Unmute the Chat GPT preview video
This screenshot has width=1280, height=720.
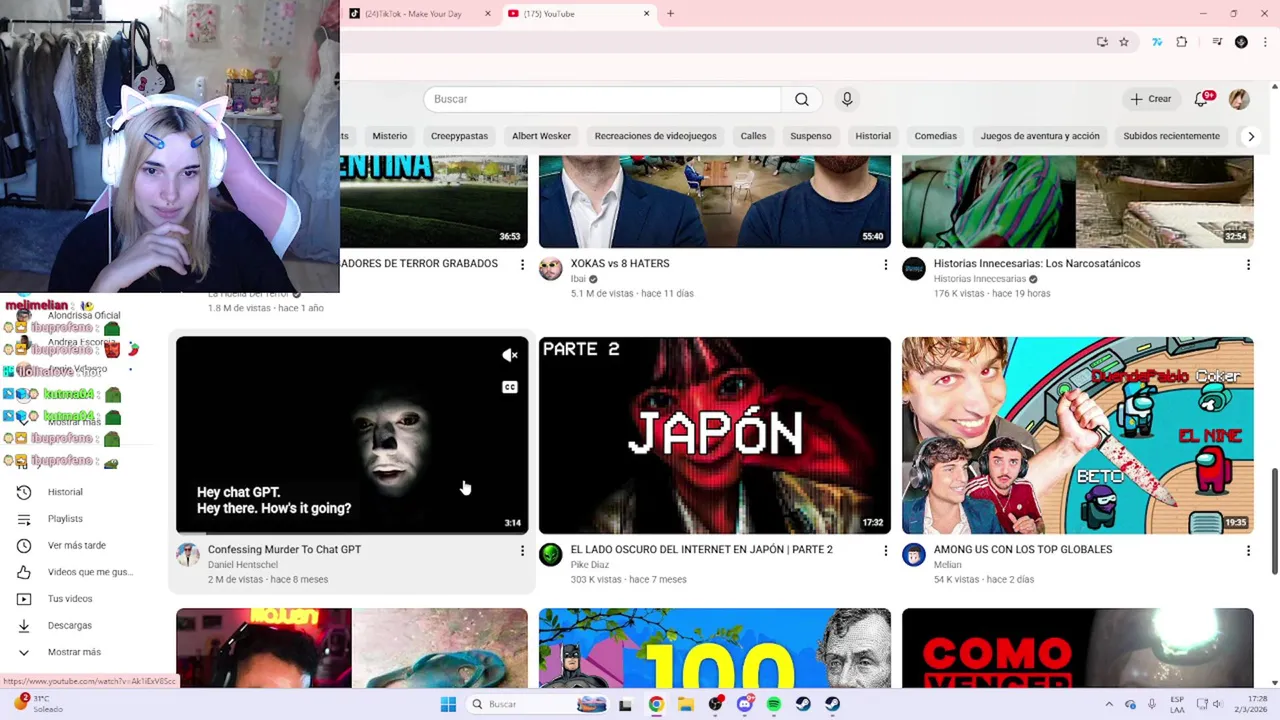[x=510, y=355]
